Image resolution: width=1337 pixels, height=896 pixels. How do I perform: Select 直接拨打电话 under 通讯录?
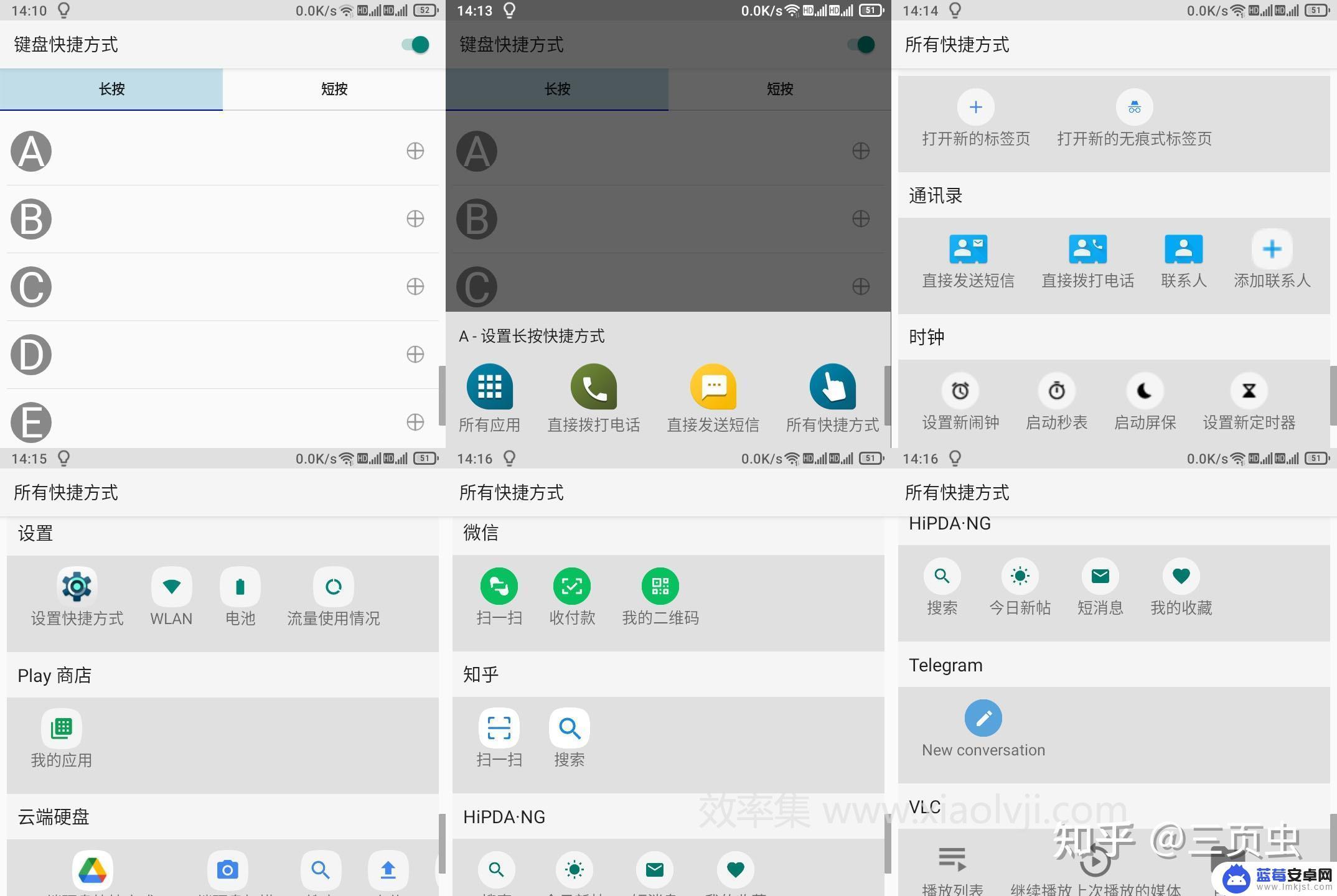point(1088,261)
